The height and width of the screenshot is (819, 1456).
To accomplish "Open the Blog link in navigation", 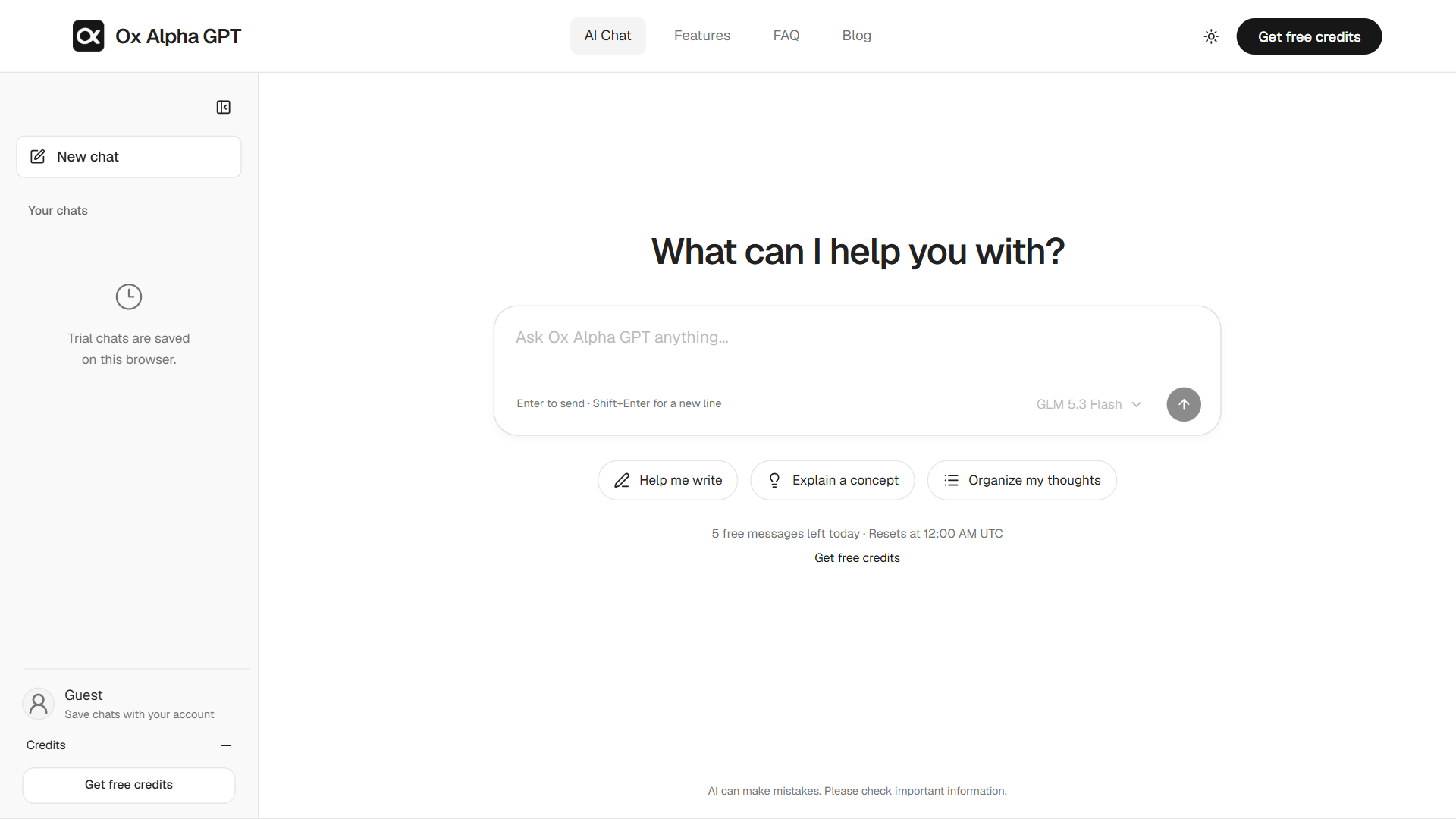I will point(857,36).
